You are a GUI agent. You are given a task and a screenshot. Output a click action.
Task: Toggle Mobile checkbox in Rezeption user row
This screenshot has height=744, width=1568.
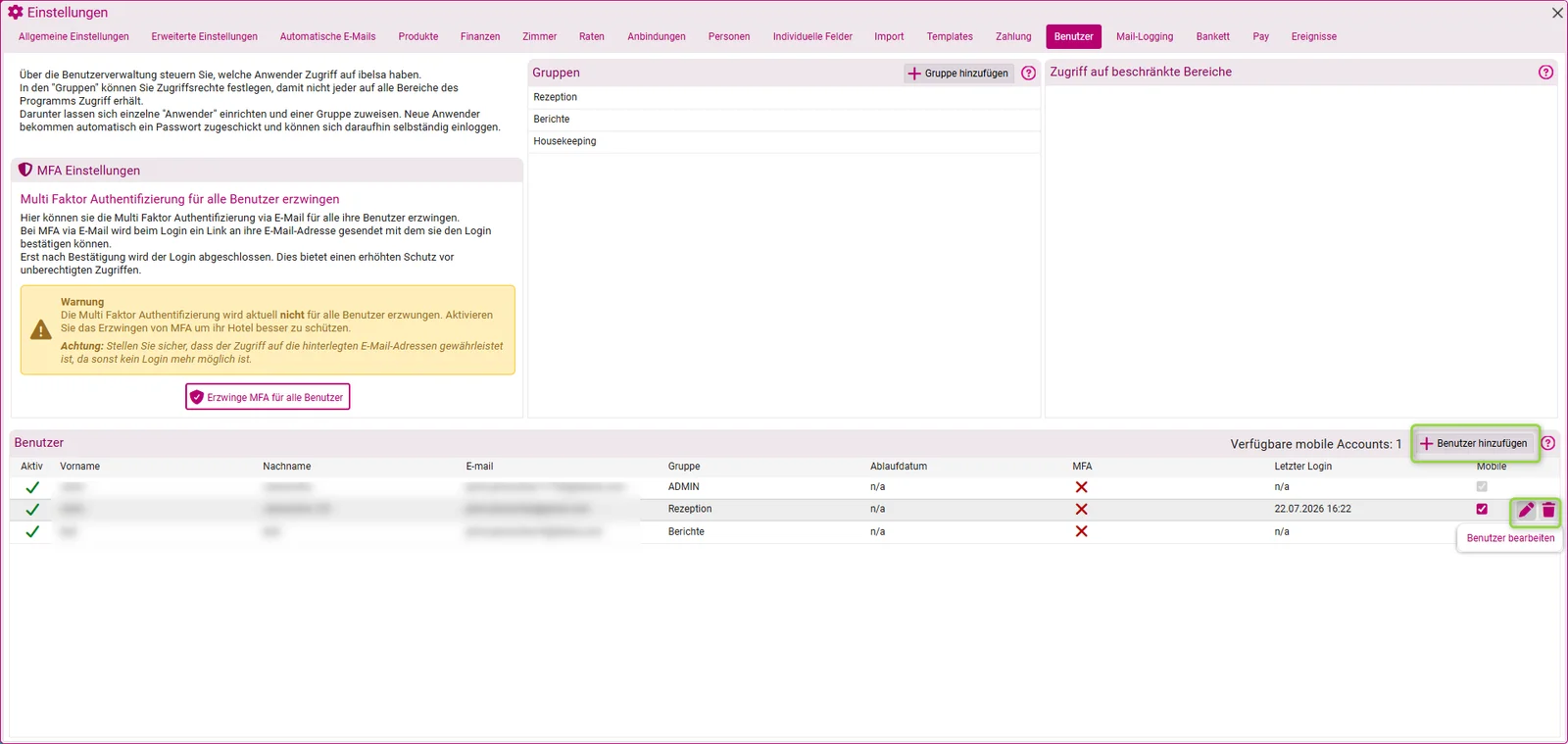point(1482,509)
